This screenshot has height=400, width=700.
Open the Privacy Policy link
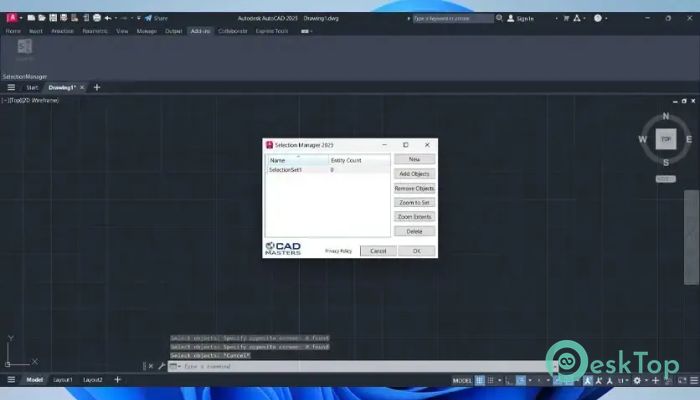pyautogui.click(x=338, y=251)
